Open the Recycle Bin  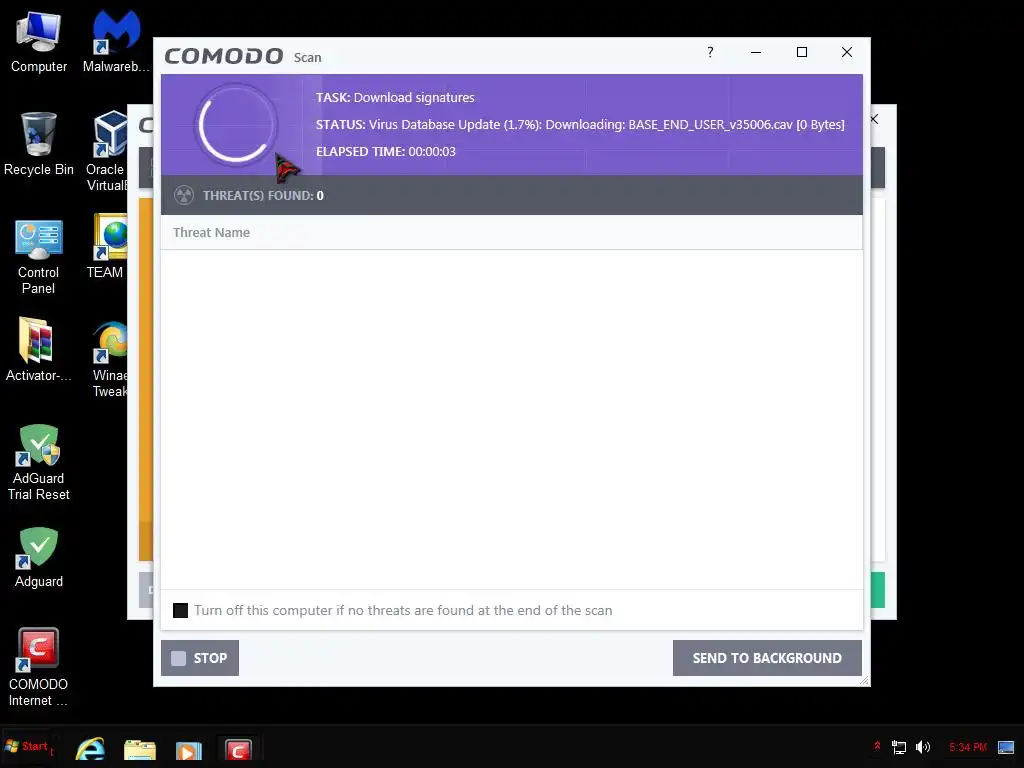click(39, 144)
